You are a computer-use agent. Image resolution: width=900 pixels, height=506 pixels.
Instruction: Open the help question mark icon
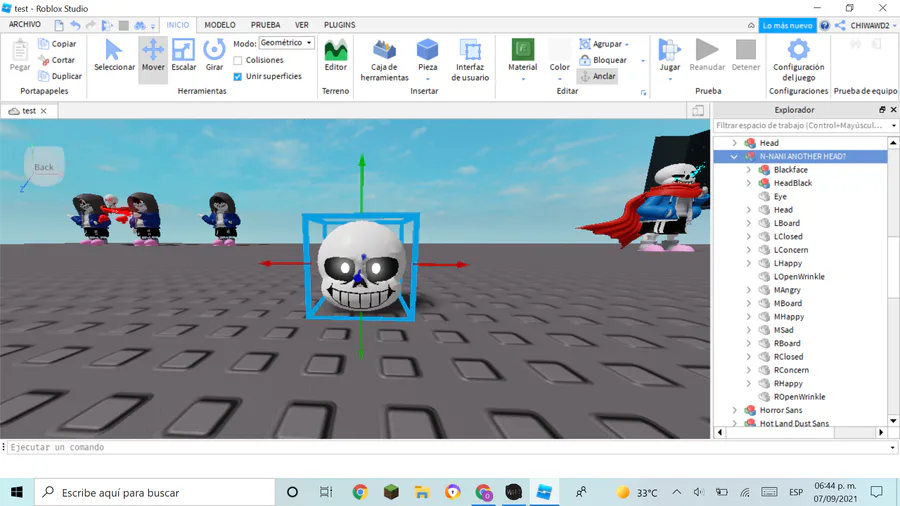click(x=825, y=25)
